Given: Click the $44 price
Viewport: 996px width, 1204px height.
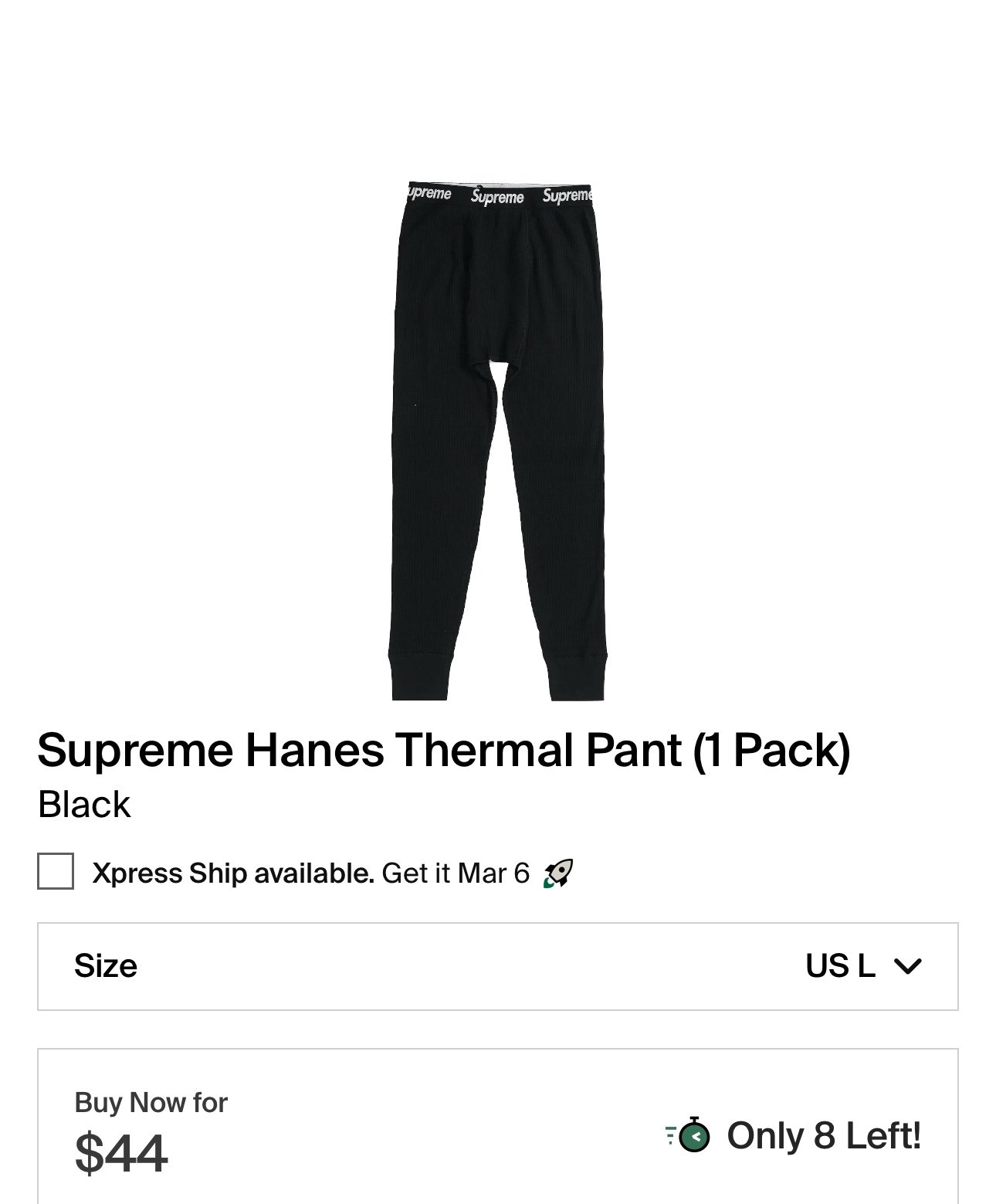Looking at the screenshot, I should click(x=120, y=1153).
